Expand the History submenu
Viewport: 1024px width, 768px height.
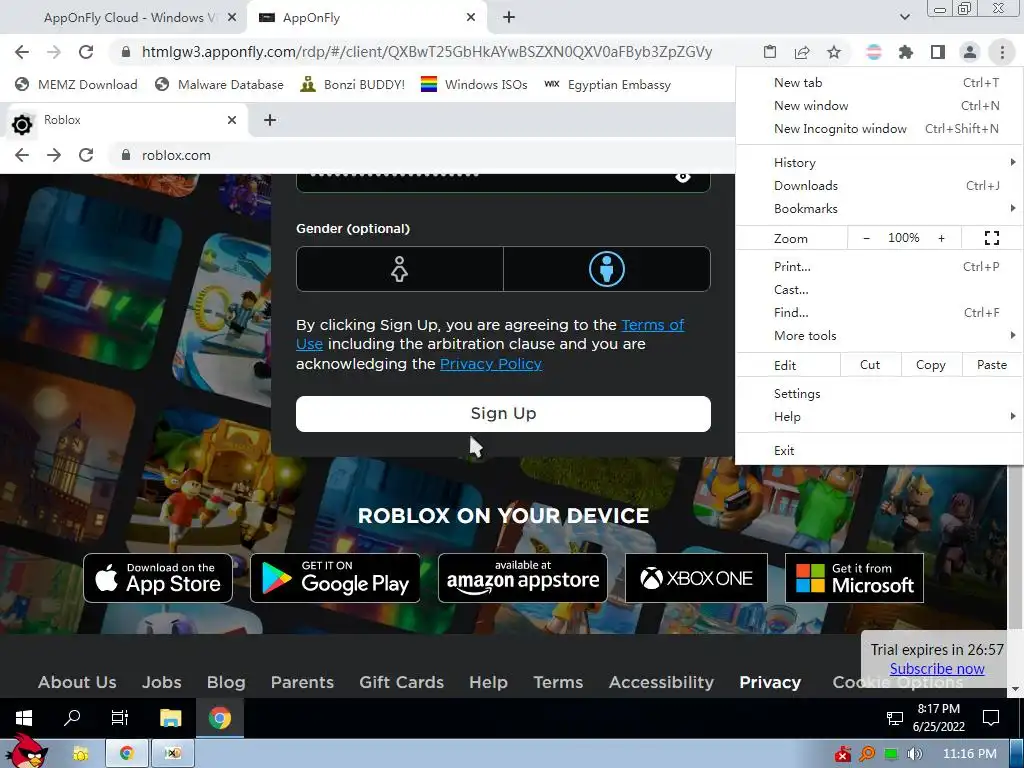tap(879, 163)
